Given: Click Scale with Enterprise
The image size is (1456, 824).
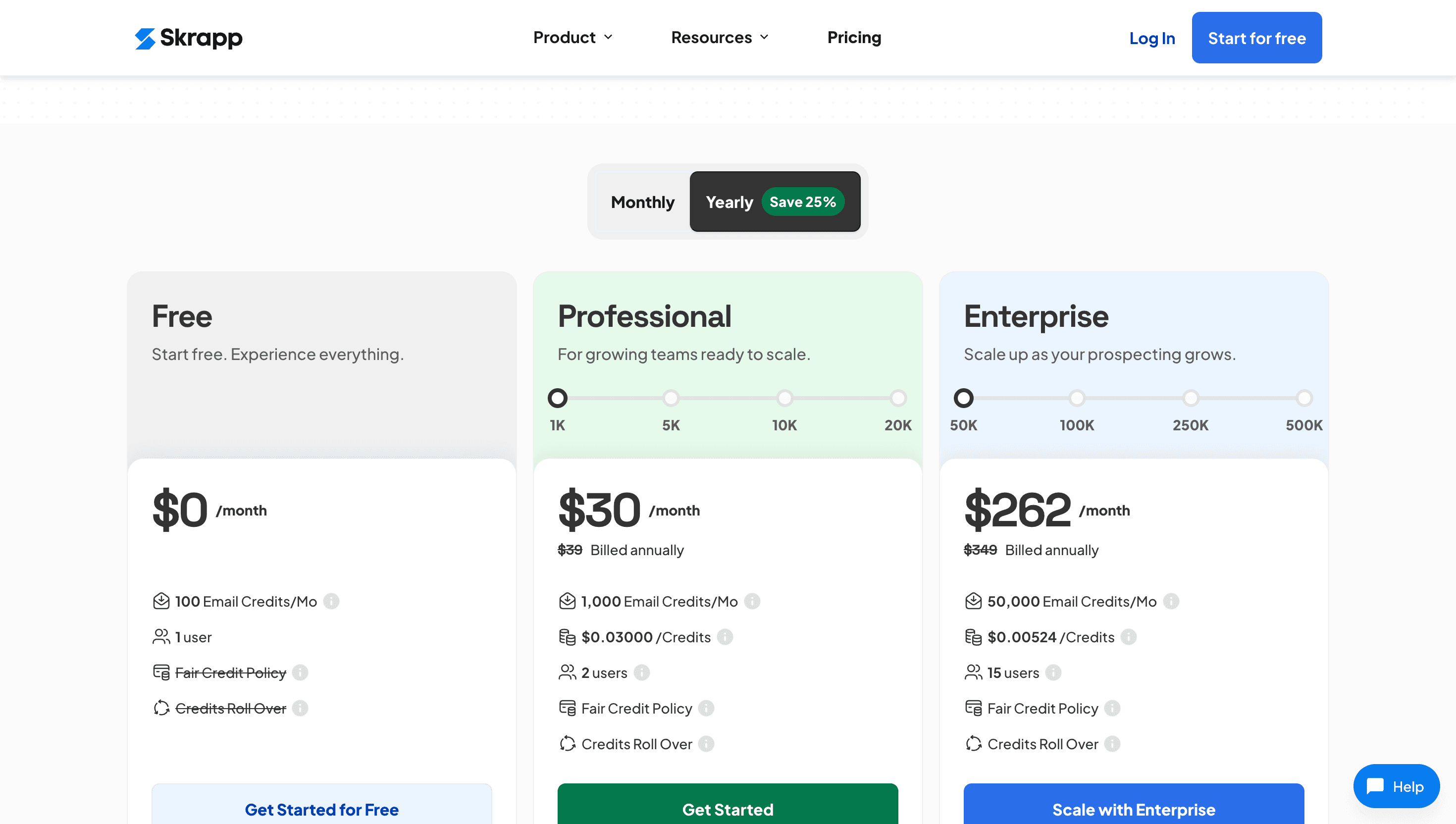Looking at the screenshot, I should pyautogui.click(x=1134, y=809).
